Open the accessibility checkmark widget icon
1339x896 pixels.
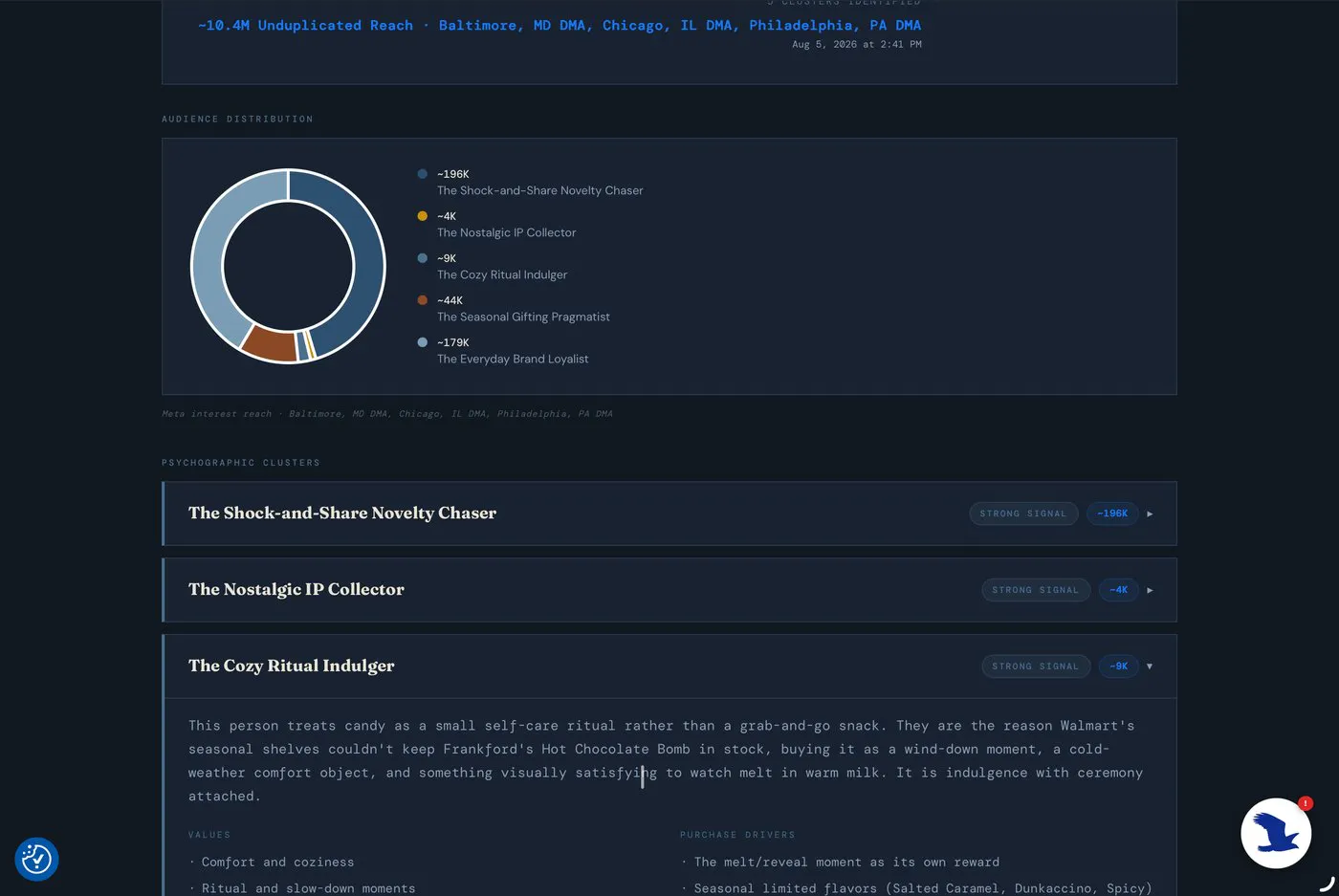point(36,859)
